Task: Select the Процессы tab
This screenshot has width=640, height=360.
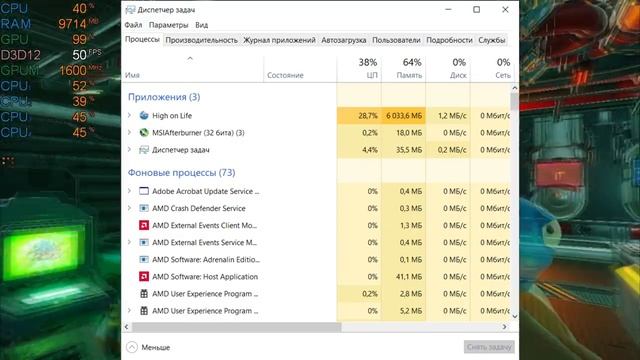Action: coord(142,40)
